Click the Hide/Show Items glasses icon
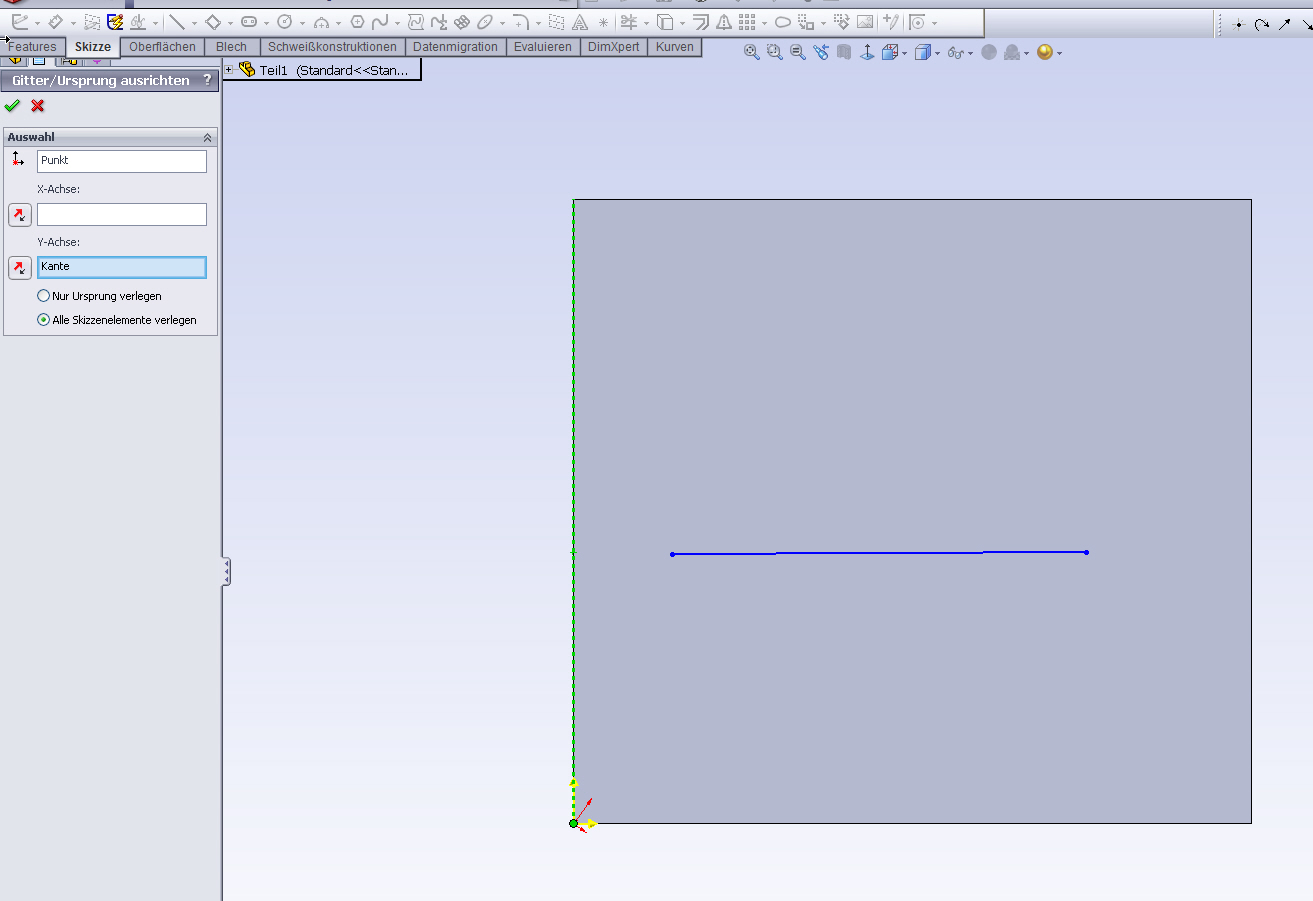 tap(955, 52)
